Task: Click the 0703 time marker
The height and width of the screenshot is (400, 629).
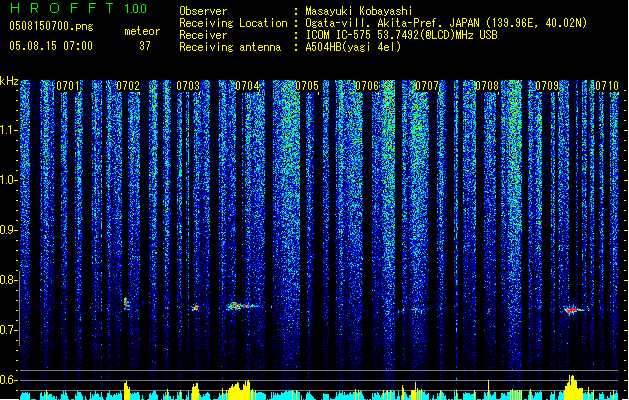Action: click(188, 86)
